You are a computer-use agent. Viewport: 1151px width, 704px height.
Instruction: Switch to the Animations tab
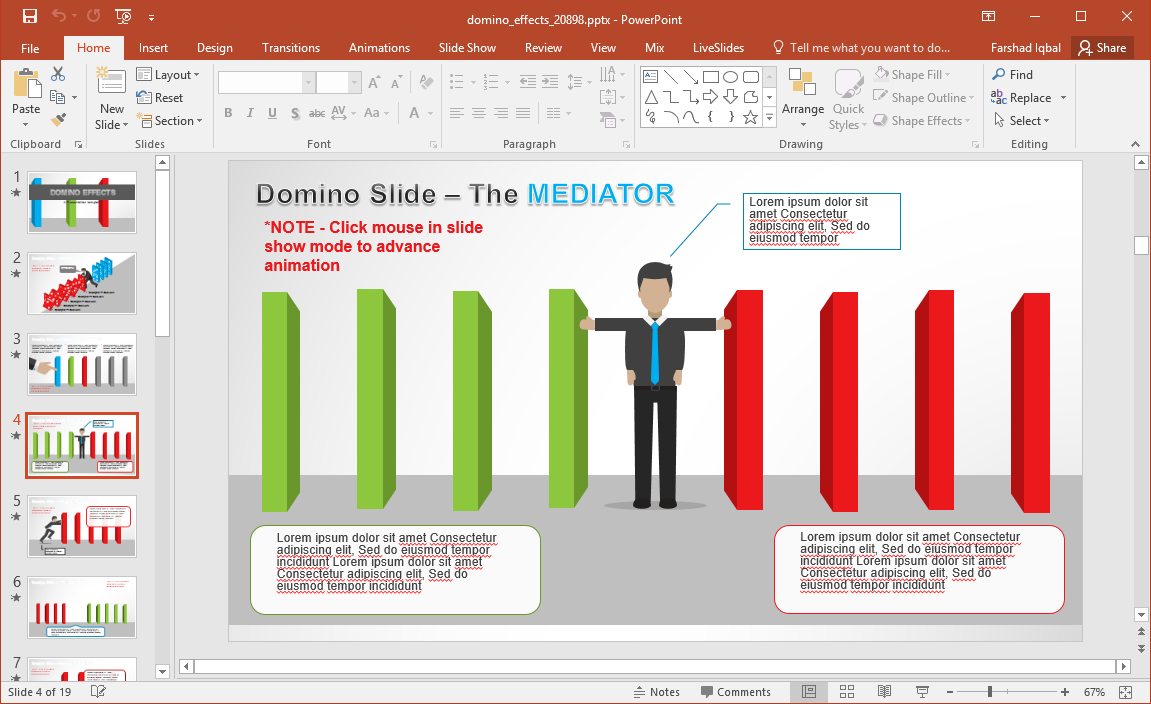379,48
